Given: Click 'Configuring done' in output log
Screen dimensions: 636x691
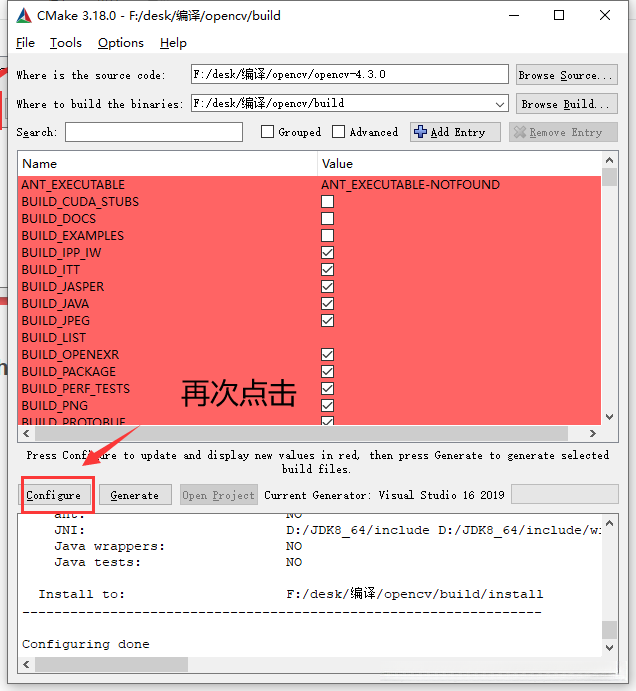Looking at the screenshot, I should (x=86, y=644).
